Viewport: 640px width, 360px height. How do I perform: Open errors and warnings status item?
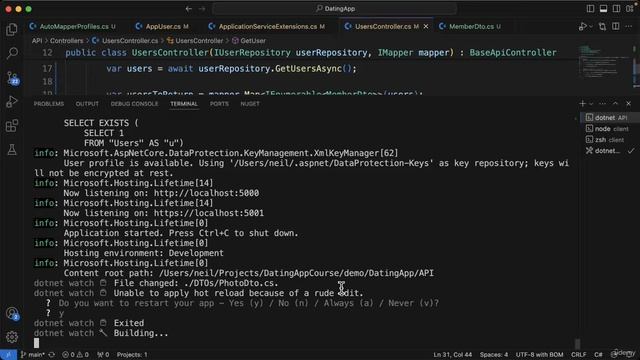coord(75,355)
